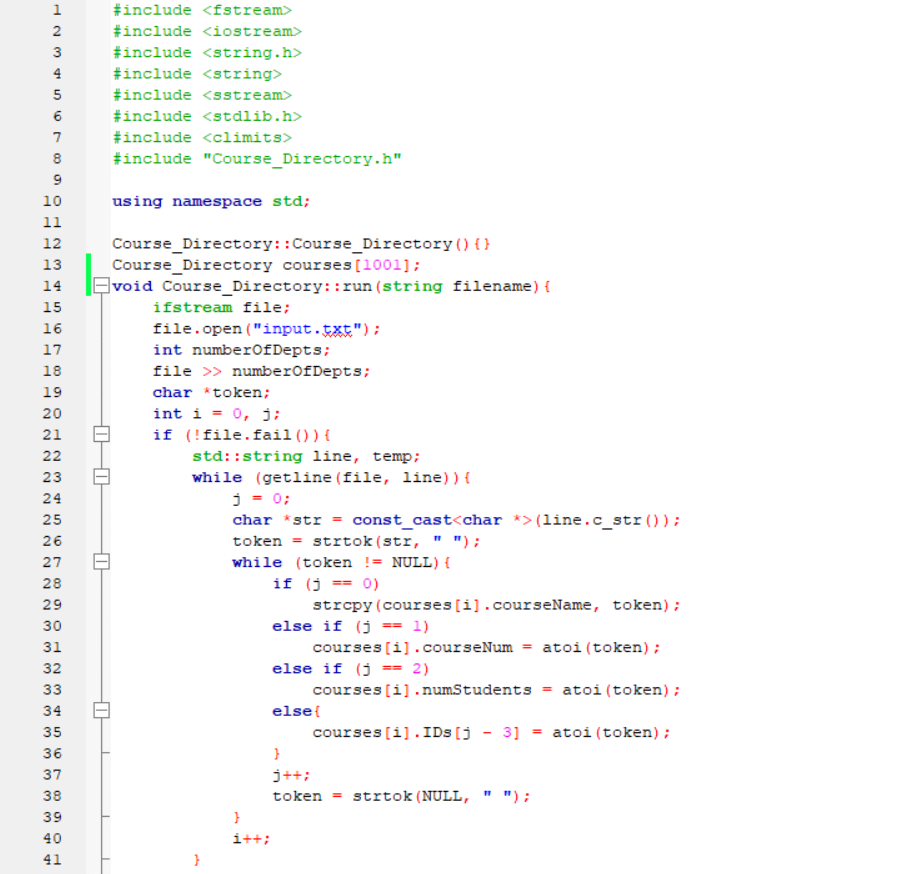905x874 pixels.
Task: Click the text '#include <climits>'
Action: (x=202, y=137)
